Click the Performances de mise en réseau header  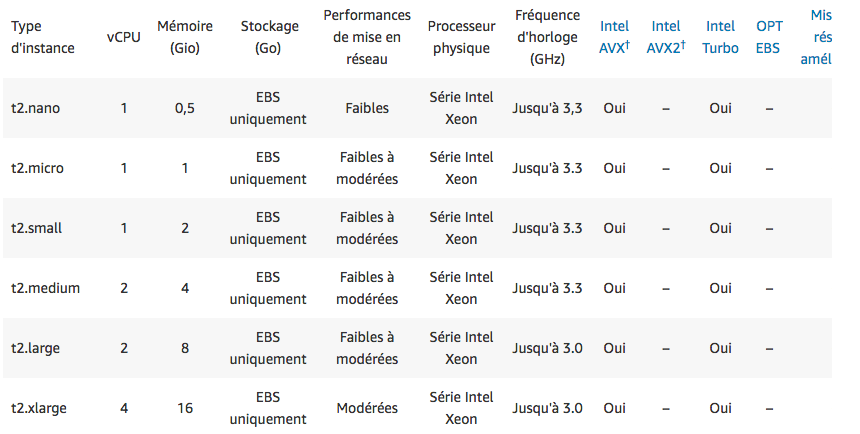click(367, 37)
